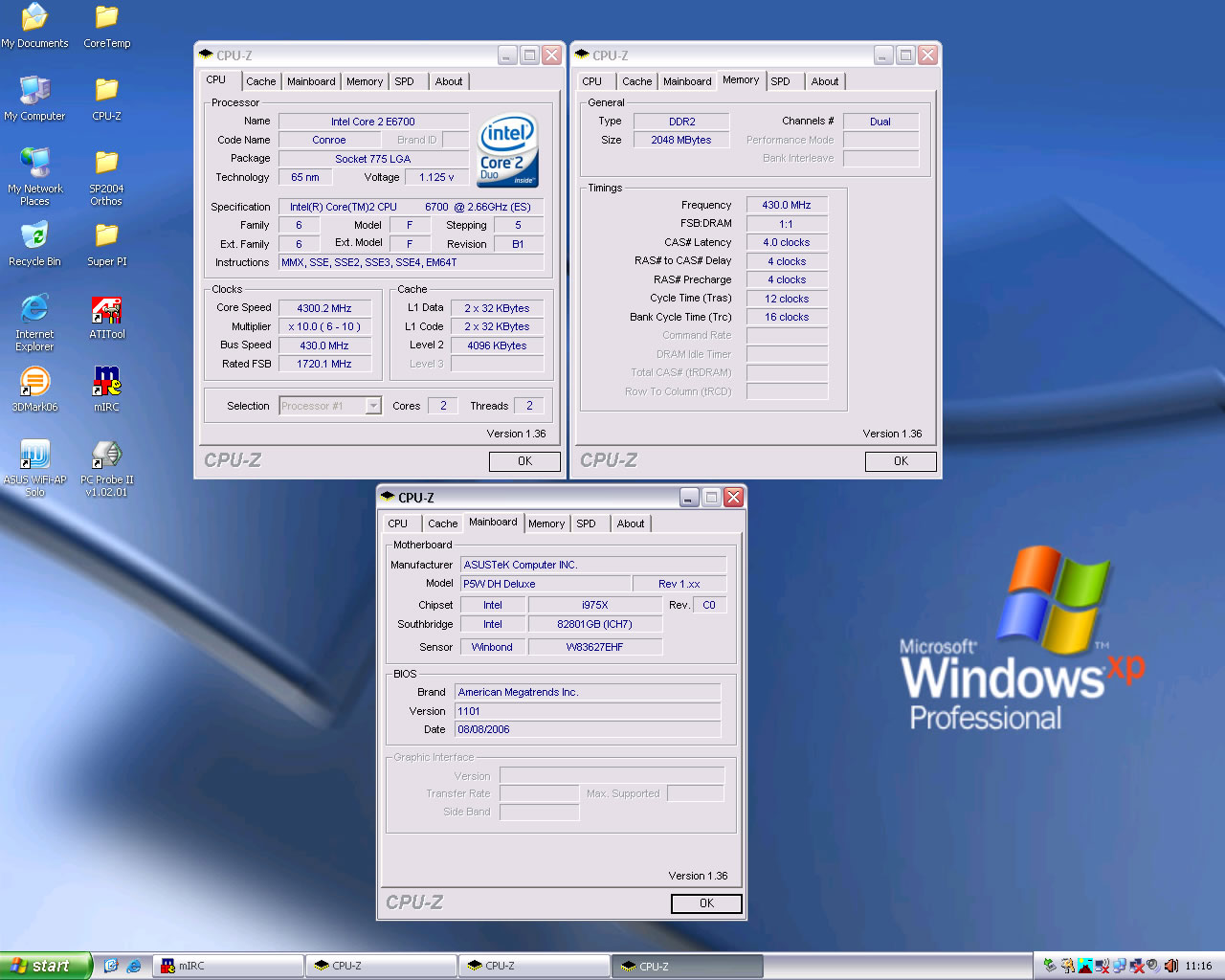Click the Level 2 cache value '4096 KBytes'
1225x980 pixels.
point(497,345)
